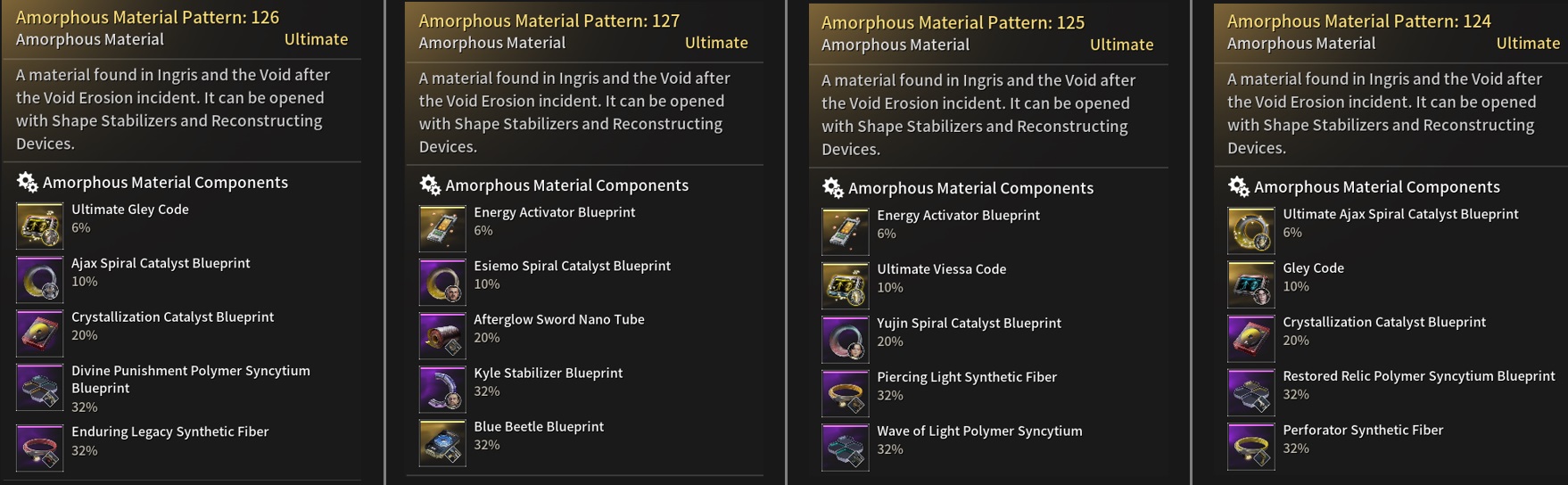This screenshot has width=1568, height=485.
Task: Click the Amorphous Material Pattern: 126 title
Action: click(x=147, y=17)
